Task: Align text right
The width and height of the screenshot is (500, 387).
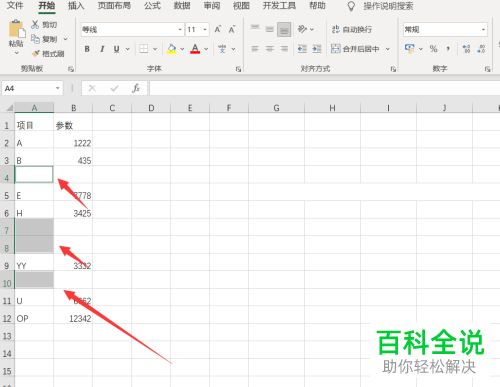Action: [x=284, y=49]
